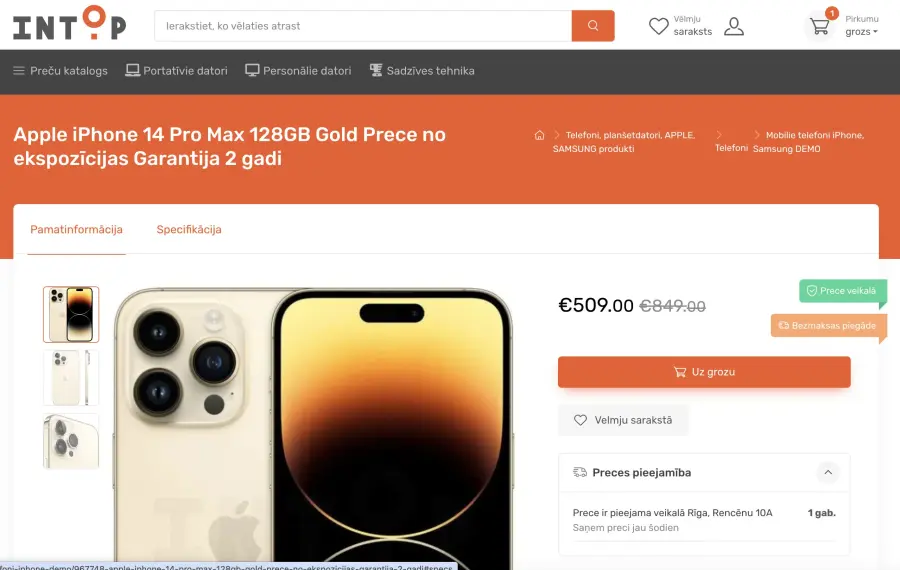Select the Pamatinformācija tab
Screen dimensions: 900x570
point(76,230)
